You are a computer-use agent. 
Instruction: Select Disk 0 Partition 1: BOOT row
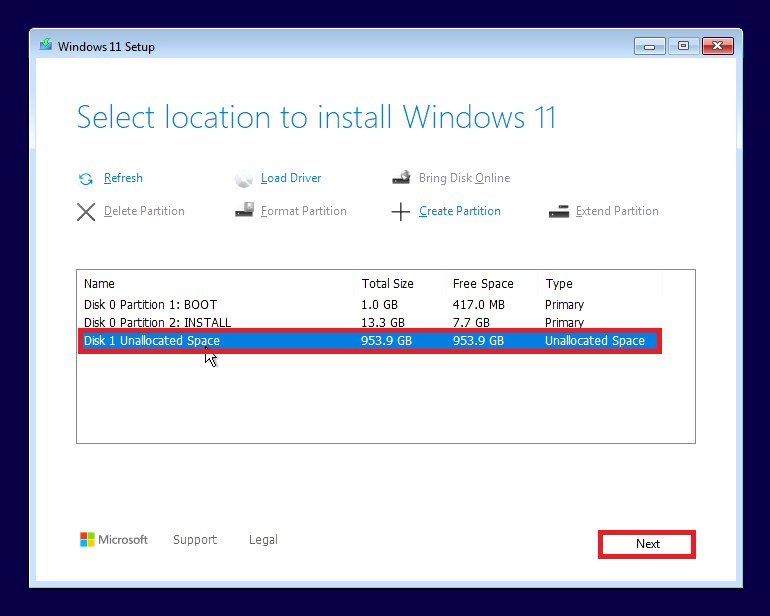(x=370, y=305)
